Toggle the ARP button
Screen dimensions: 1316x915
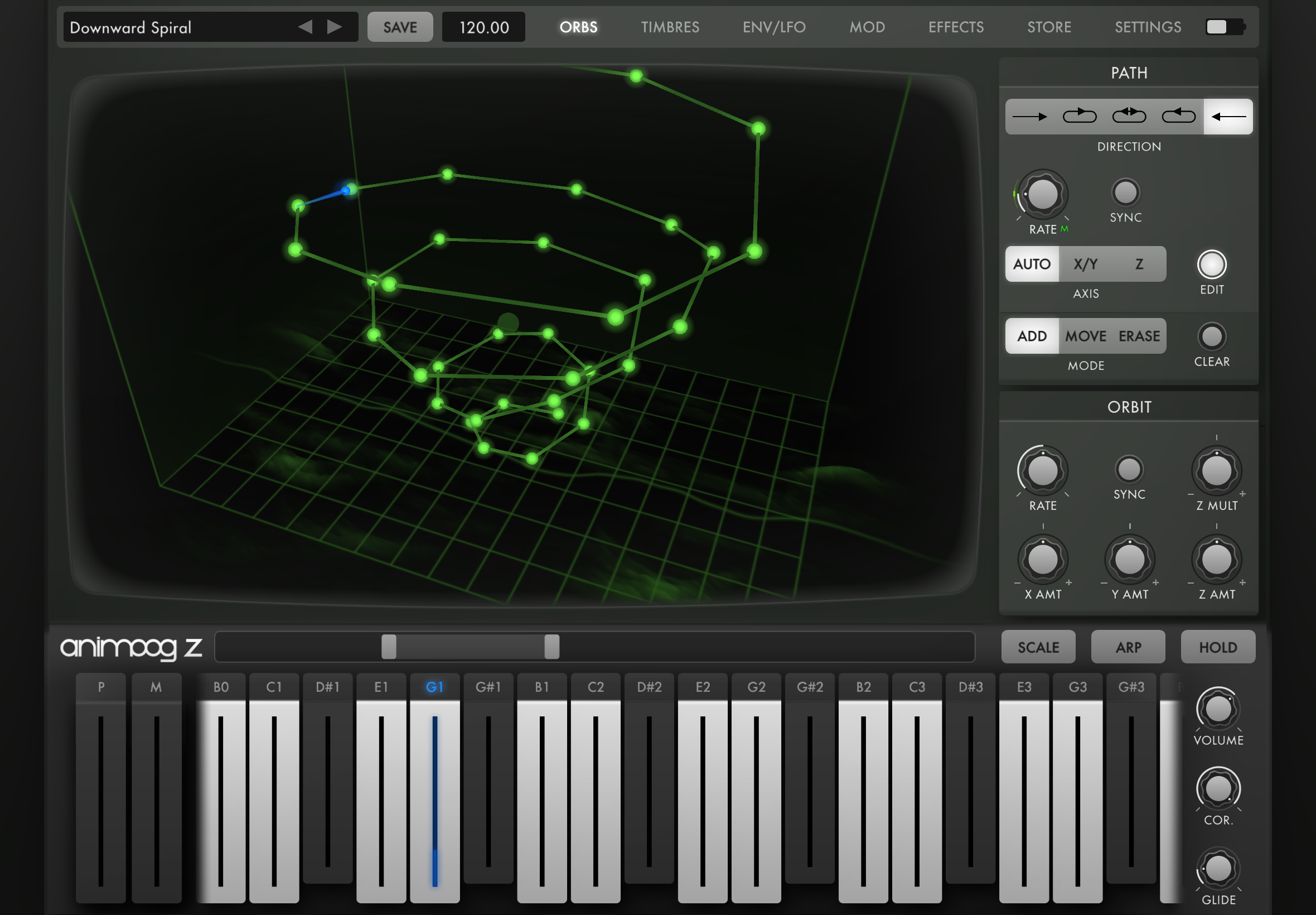pos(1128,647)
